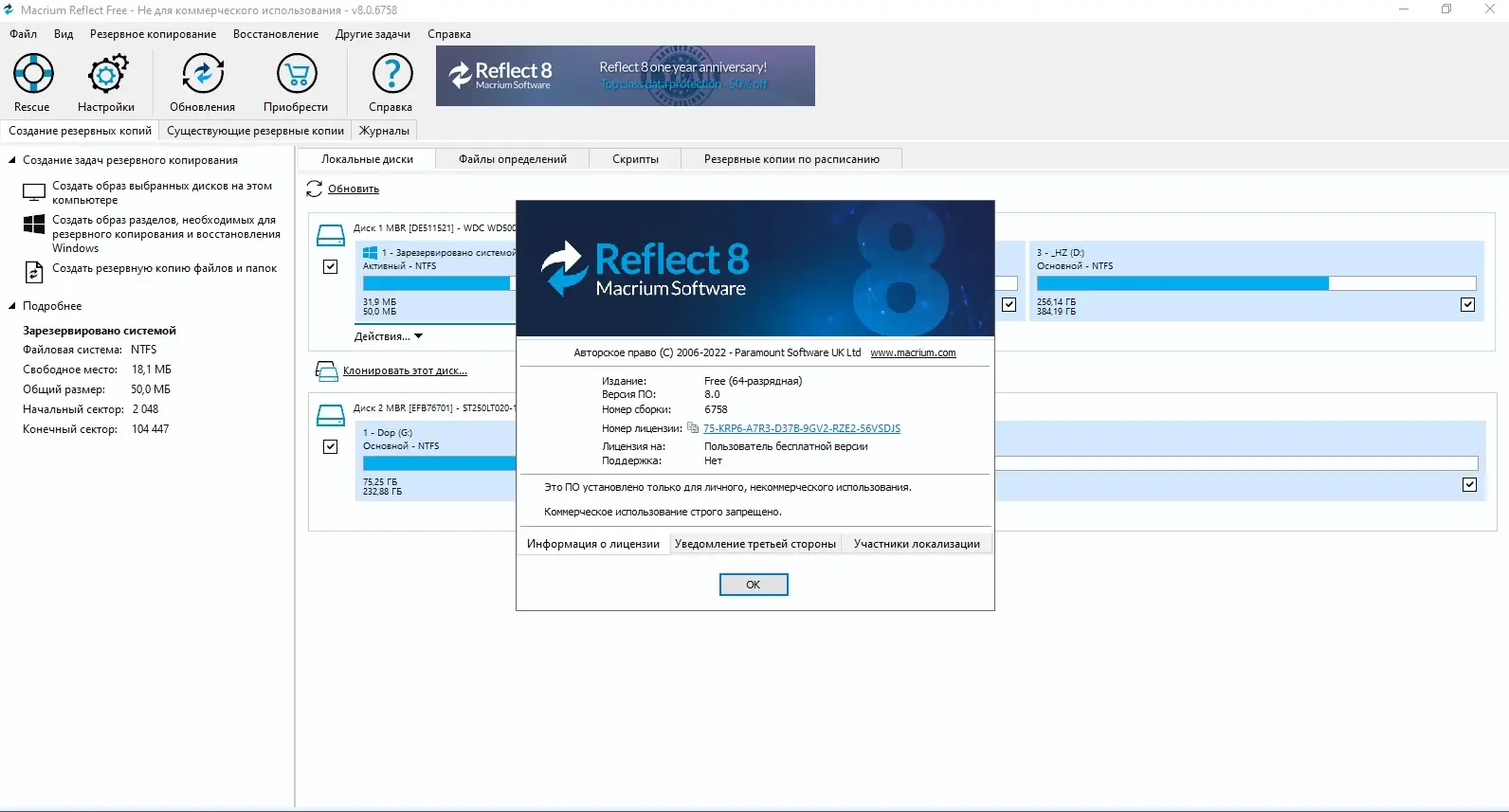The image size is (1509, 812).
Task: Open the Информация о лицензии tab
Action: 593,544
